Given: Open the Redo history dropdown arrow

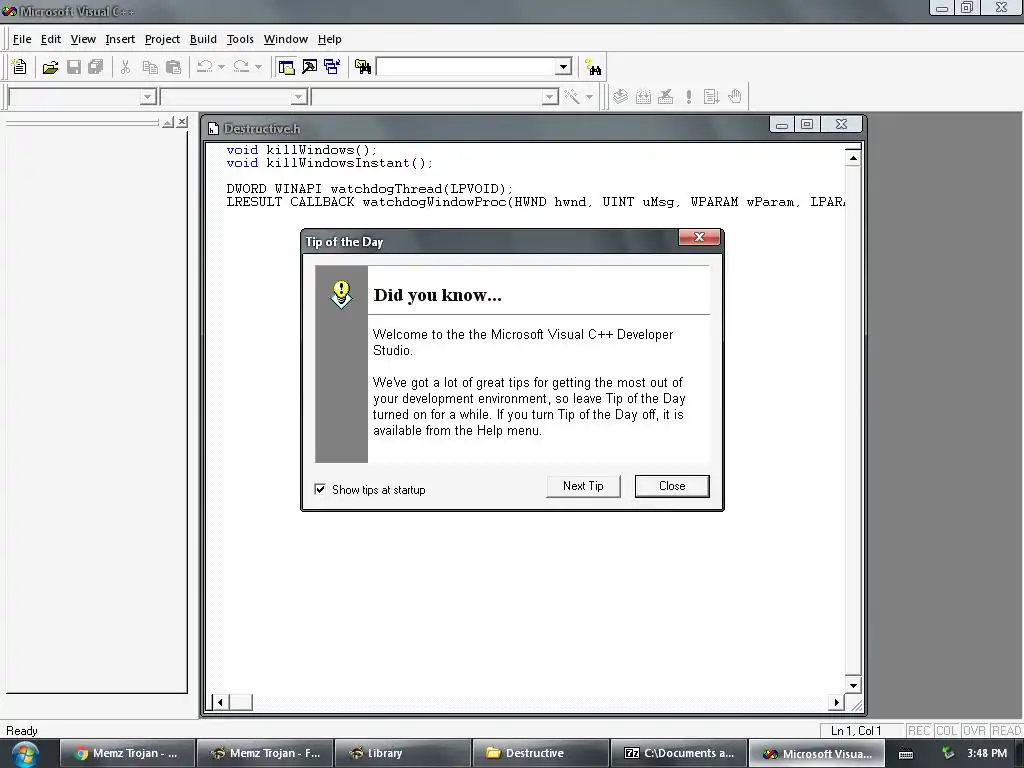Looking at the screenshot, I should (x=258, y=67).
